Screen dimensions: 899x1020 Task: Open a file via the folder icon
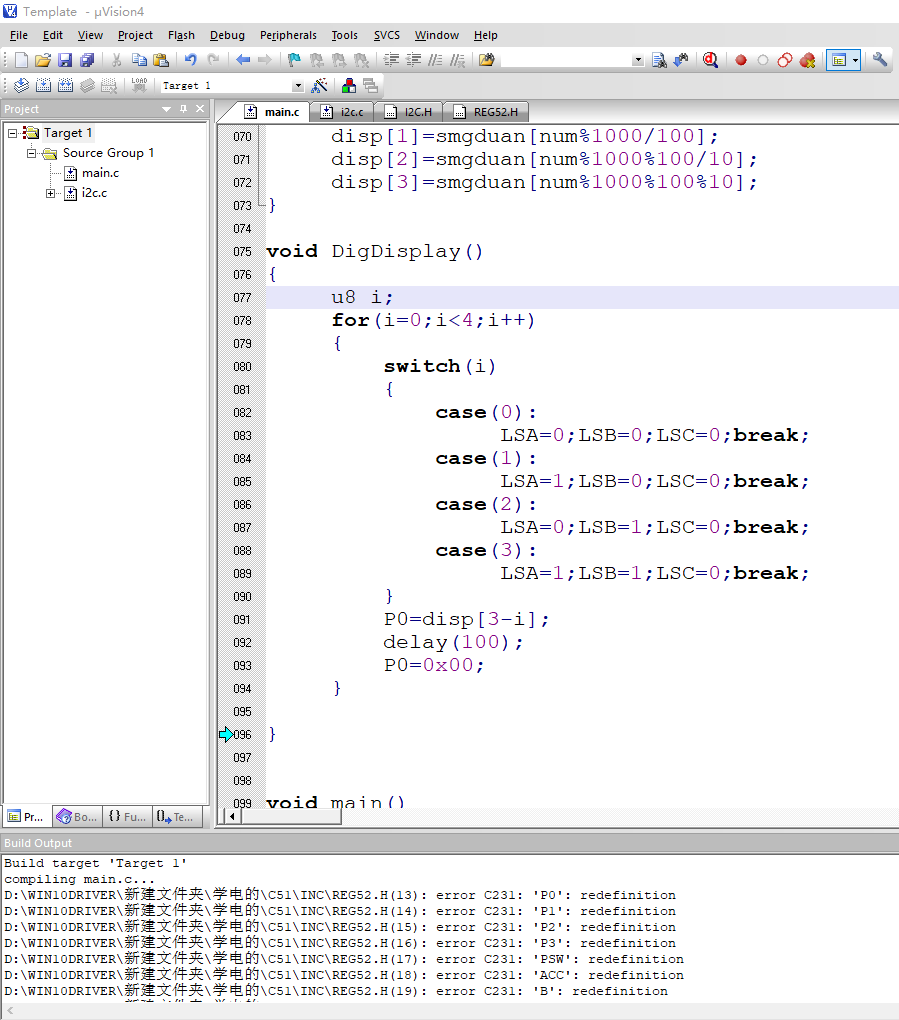(43, 60)
